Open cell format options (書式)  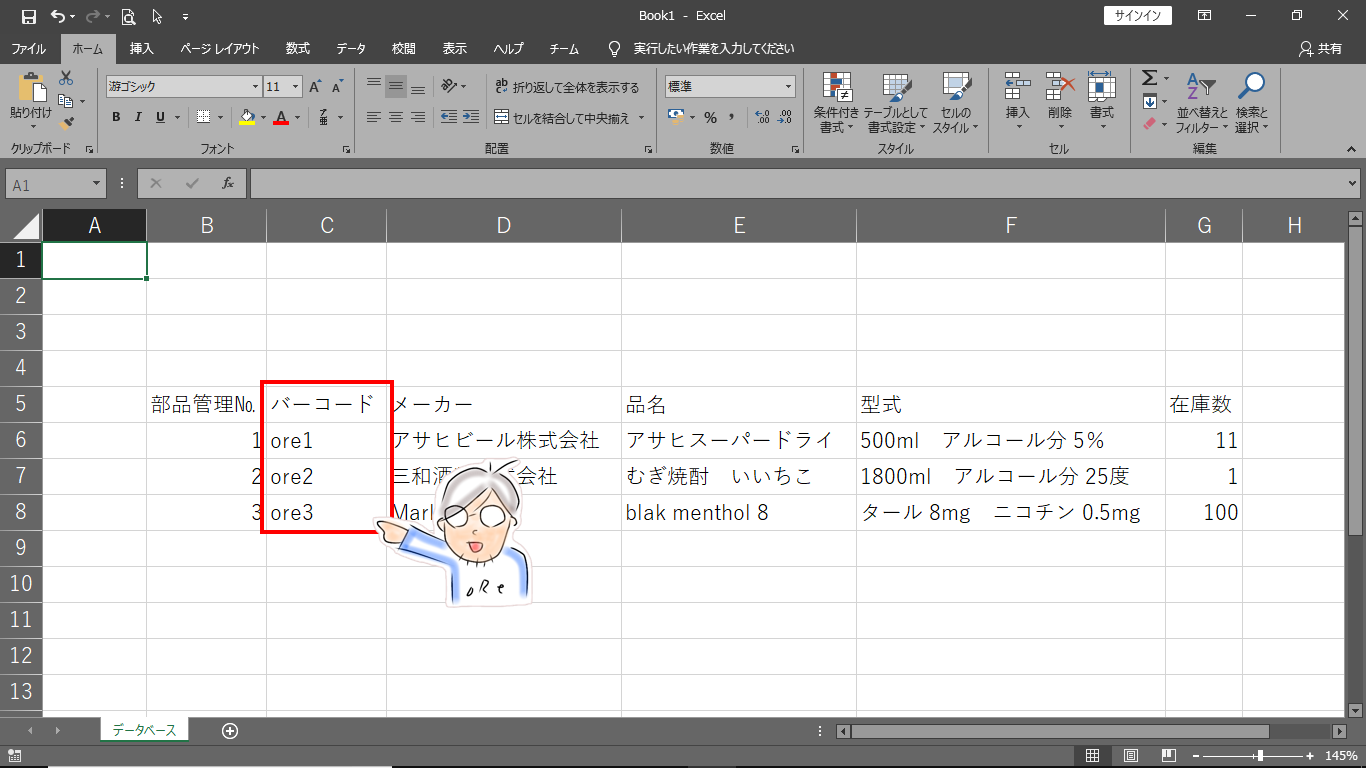coord(1101,100)
